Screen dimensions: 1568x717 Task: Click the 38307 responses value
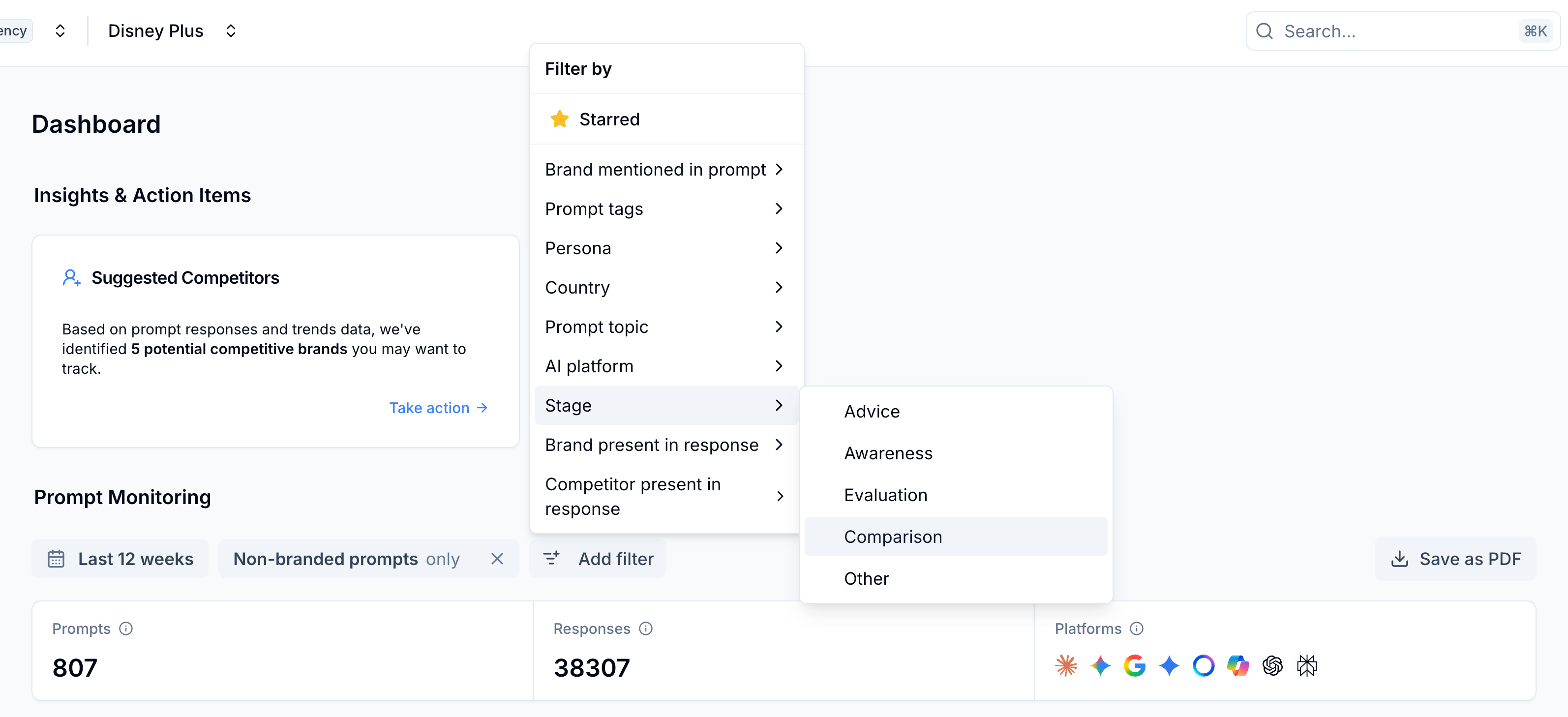pos(592,668)
